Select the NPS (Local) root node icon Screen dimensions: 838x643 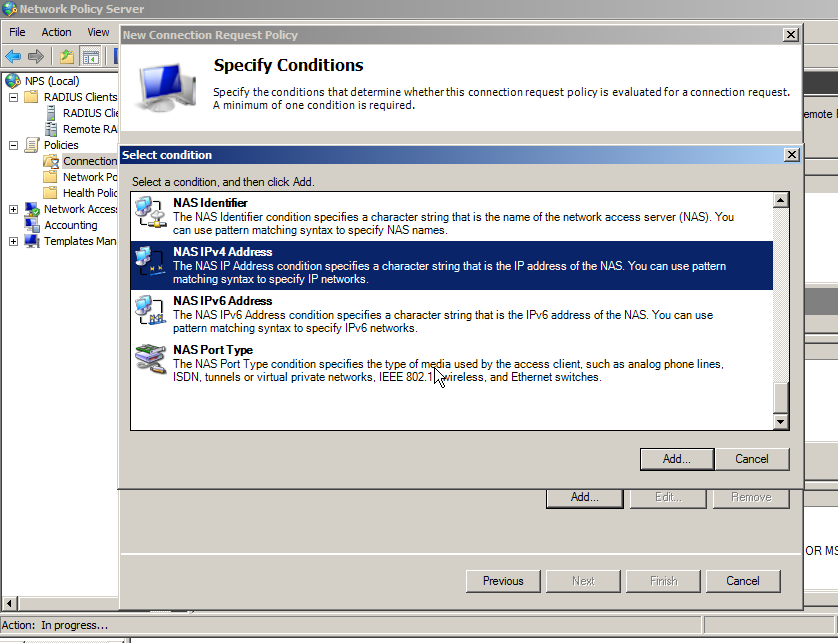(10, 80)
